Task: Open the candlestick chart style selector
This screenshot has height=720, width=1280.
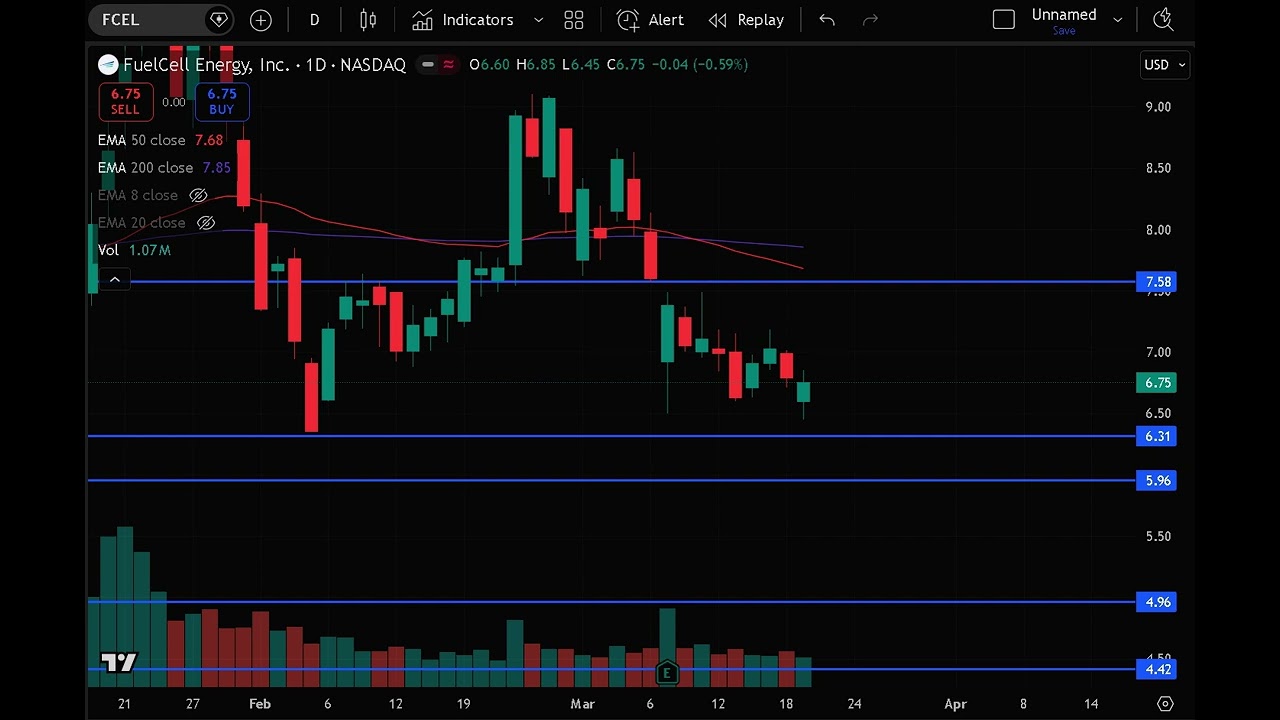Action: pos(368,20)
